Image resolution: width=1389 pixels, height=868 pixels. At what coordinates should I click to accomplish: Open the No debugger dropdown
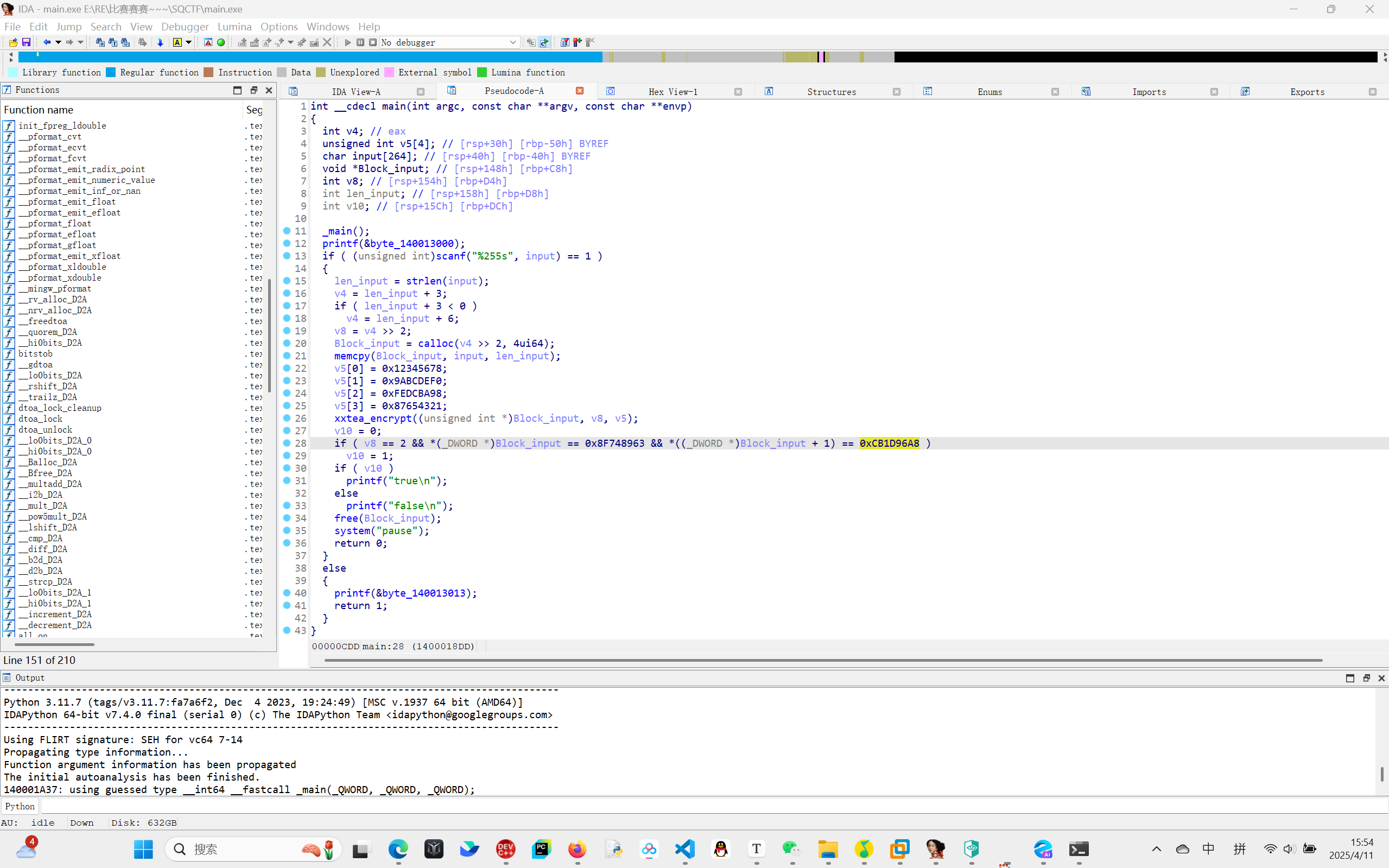tap(512, 42)
